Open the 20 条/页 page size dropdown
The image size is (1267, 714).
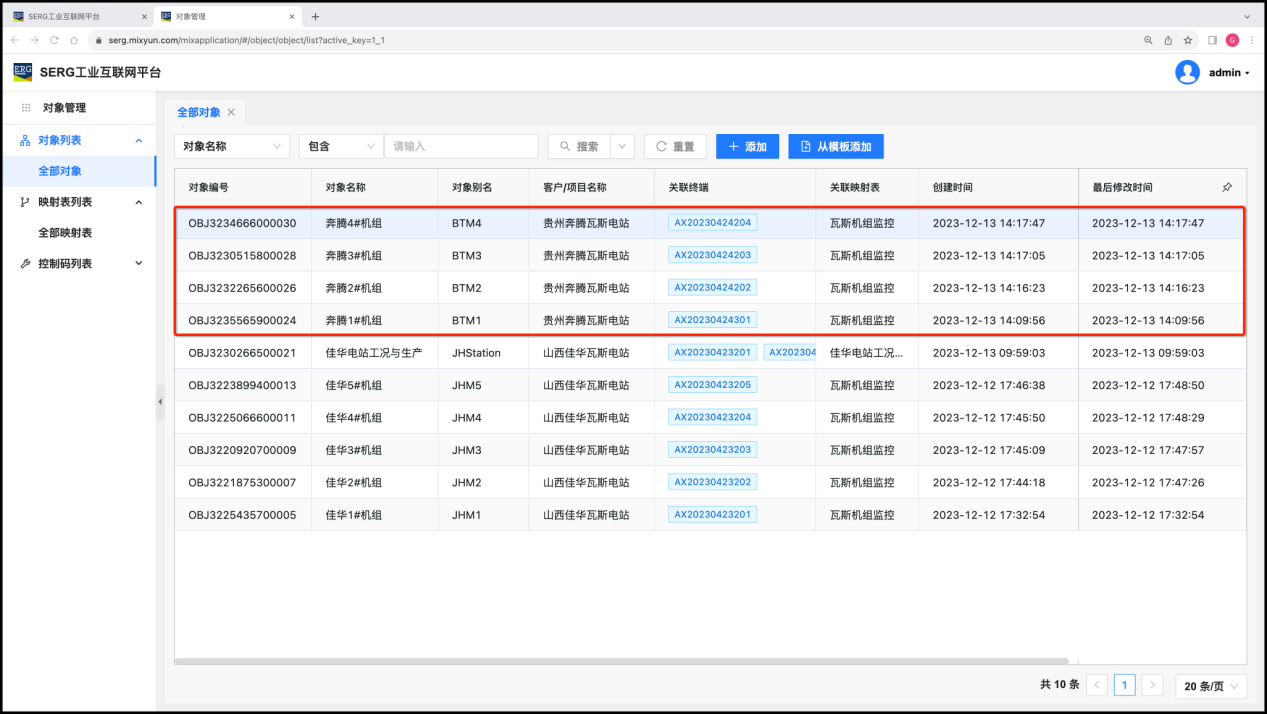pos(1210,686)
